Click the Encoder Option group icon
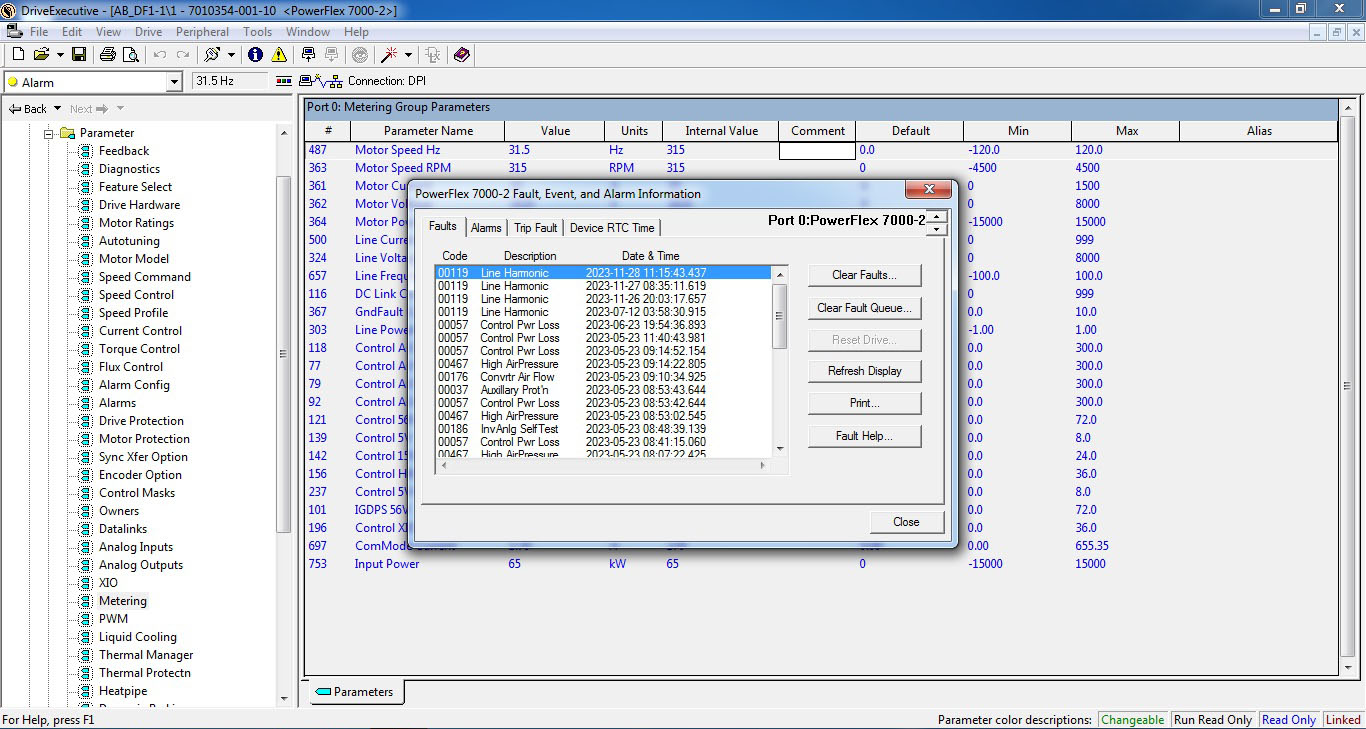Screen dimensions: 1366x729 click(x=86, y=475)
